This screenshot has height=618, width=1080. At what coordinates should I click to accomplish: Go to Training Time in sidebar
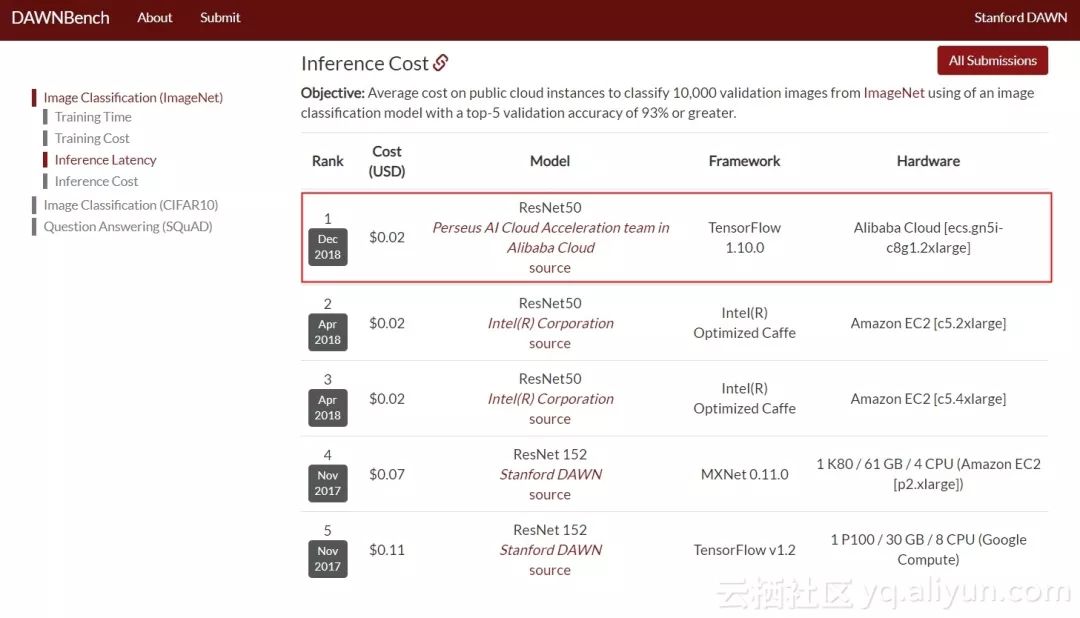tap(93, 117)
